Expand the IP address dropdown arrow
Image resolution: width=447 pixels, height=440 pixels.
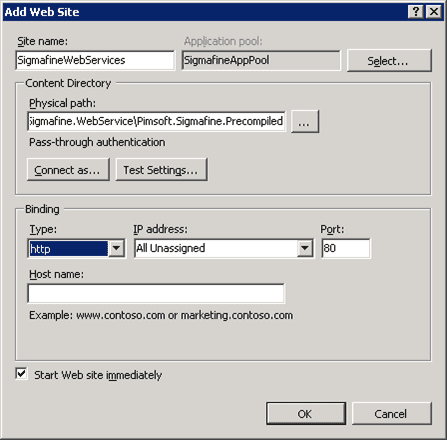(305, 248)
